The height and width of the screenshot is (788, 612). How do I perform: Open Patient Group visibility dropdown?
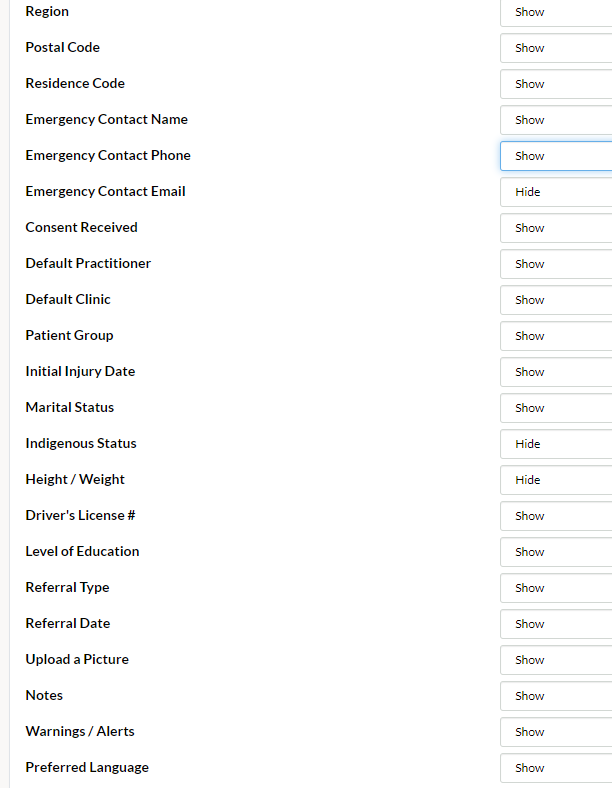556,336
